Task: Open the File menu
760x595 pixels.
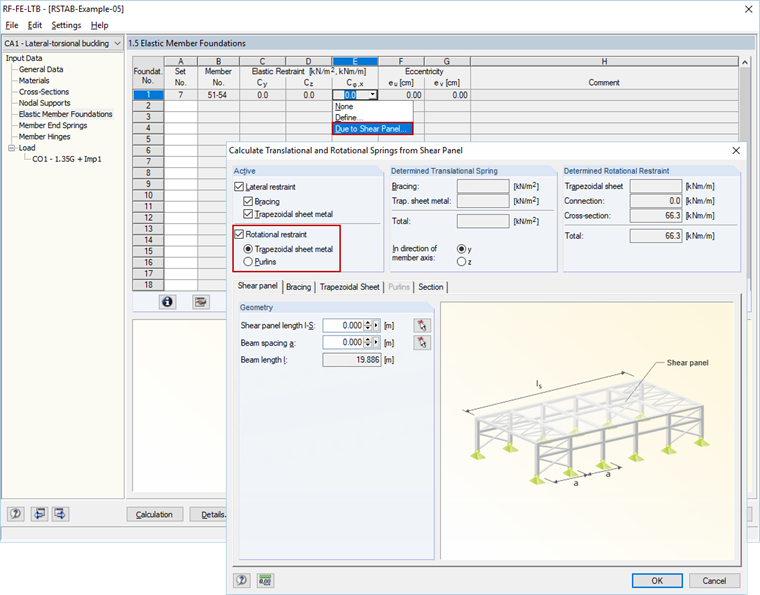Action: click(x=12, y=25)
